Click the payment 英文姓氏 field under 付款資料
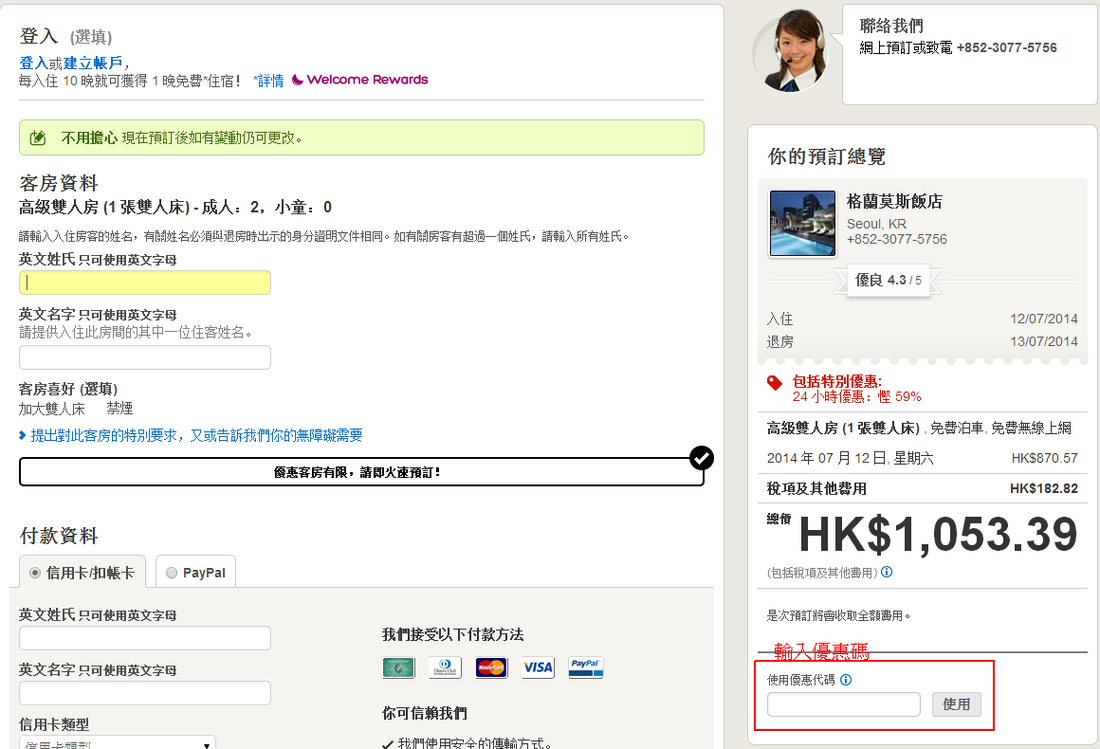The height and width of the screenshot is (749, 1100). coord(145,638)
